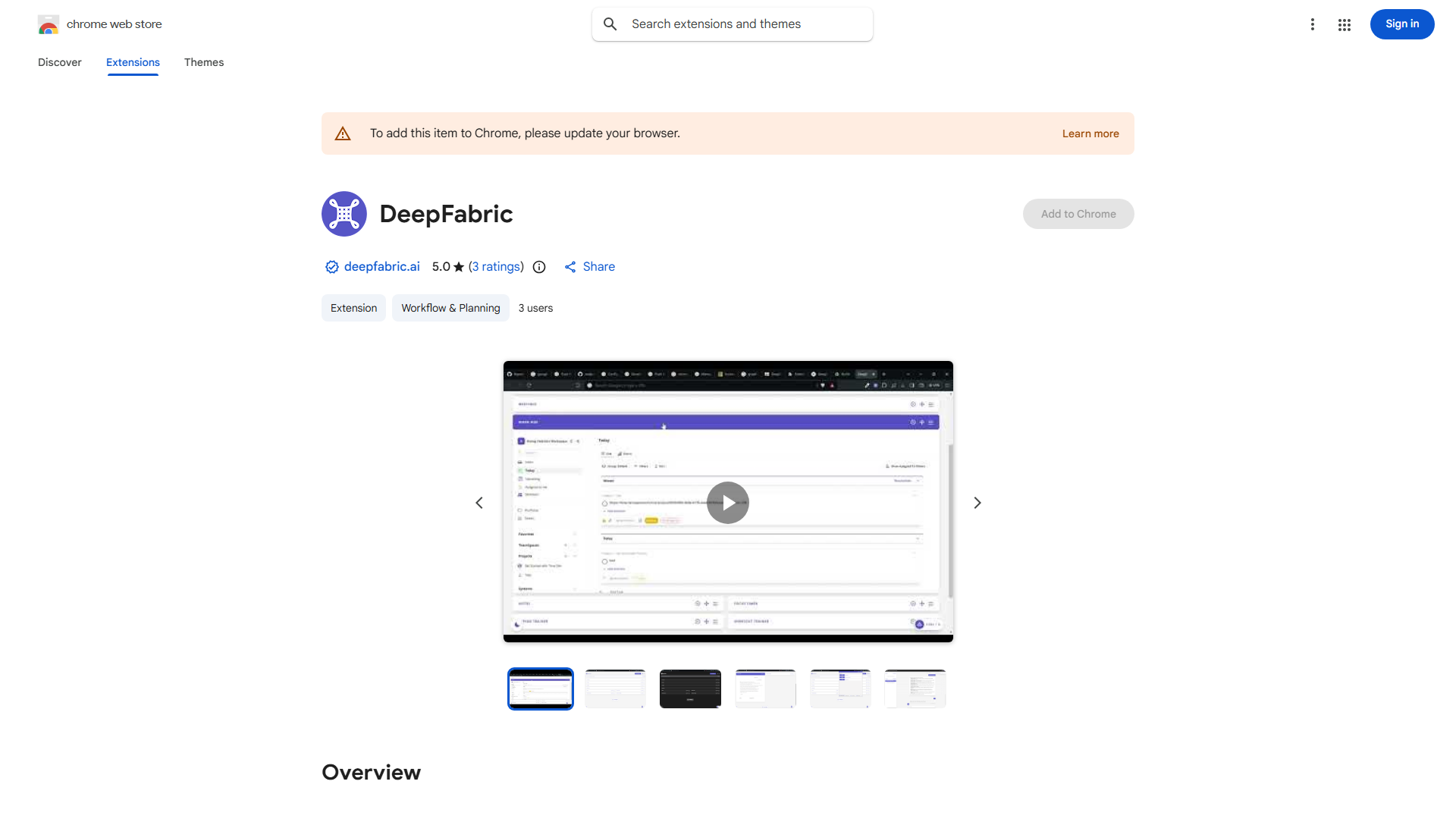
Task: Click the search magnifier icon
Action: coord(610,24)
